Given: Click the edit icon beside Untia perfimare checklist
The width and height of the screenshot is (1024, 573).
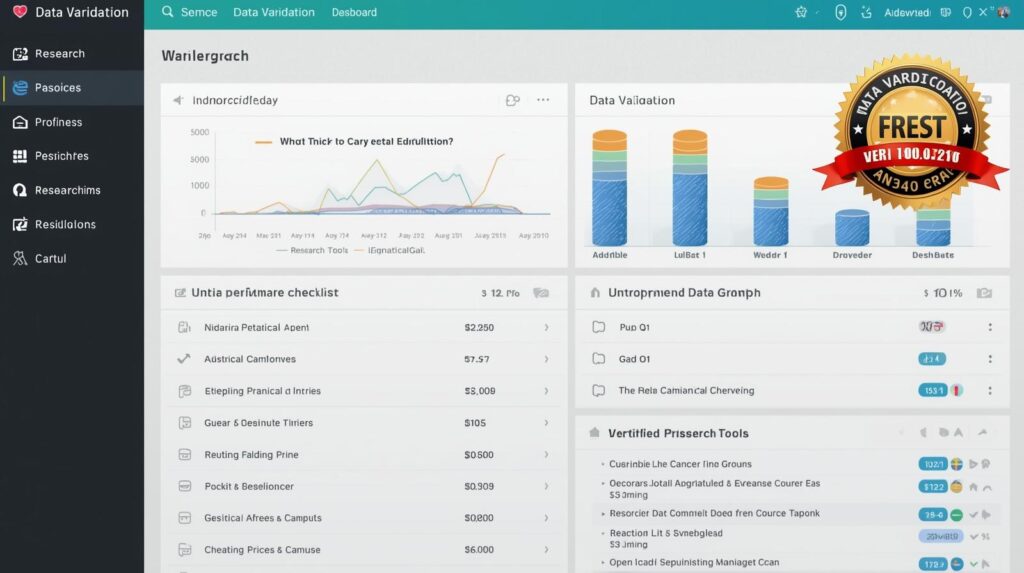Looking at the screenshot, I should [181, 293].
